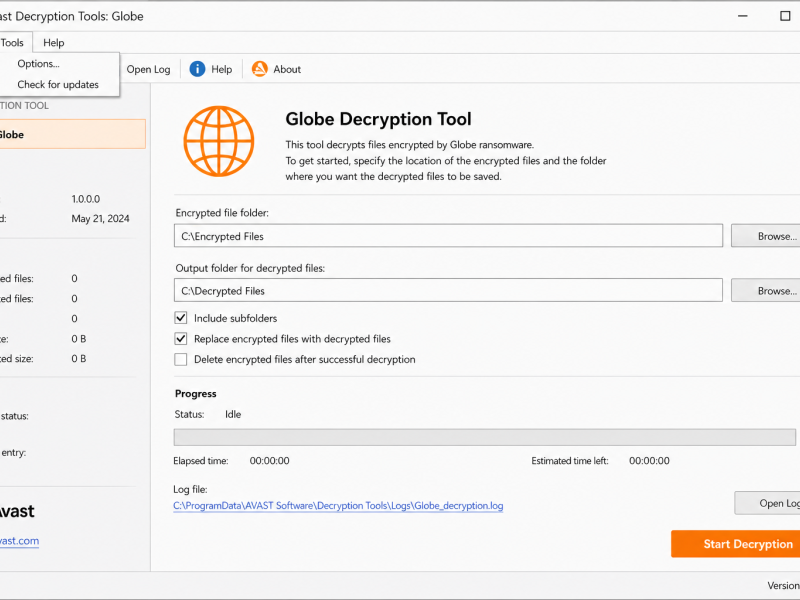Click the Progress section heading

(195, 393)
